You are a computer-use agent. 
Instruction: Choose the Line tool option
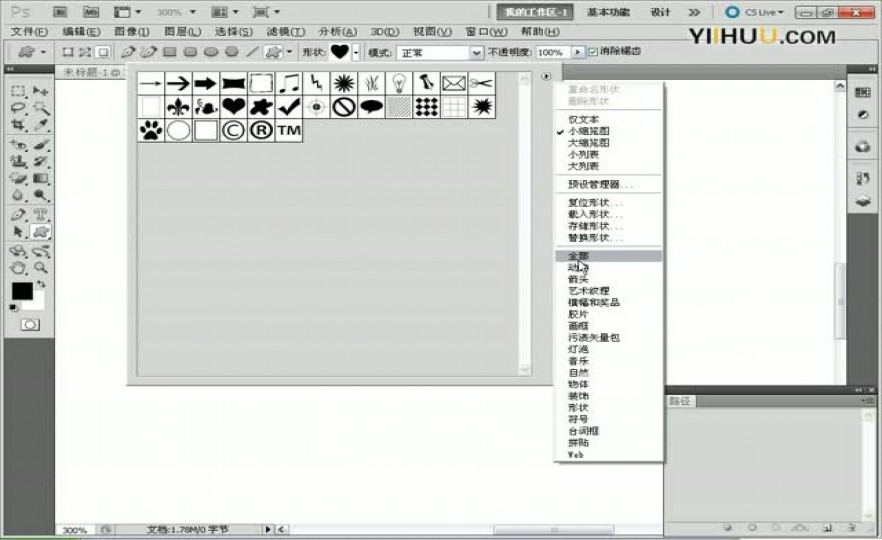point(253,52)
